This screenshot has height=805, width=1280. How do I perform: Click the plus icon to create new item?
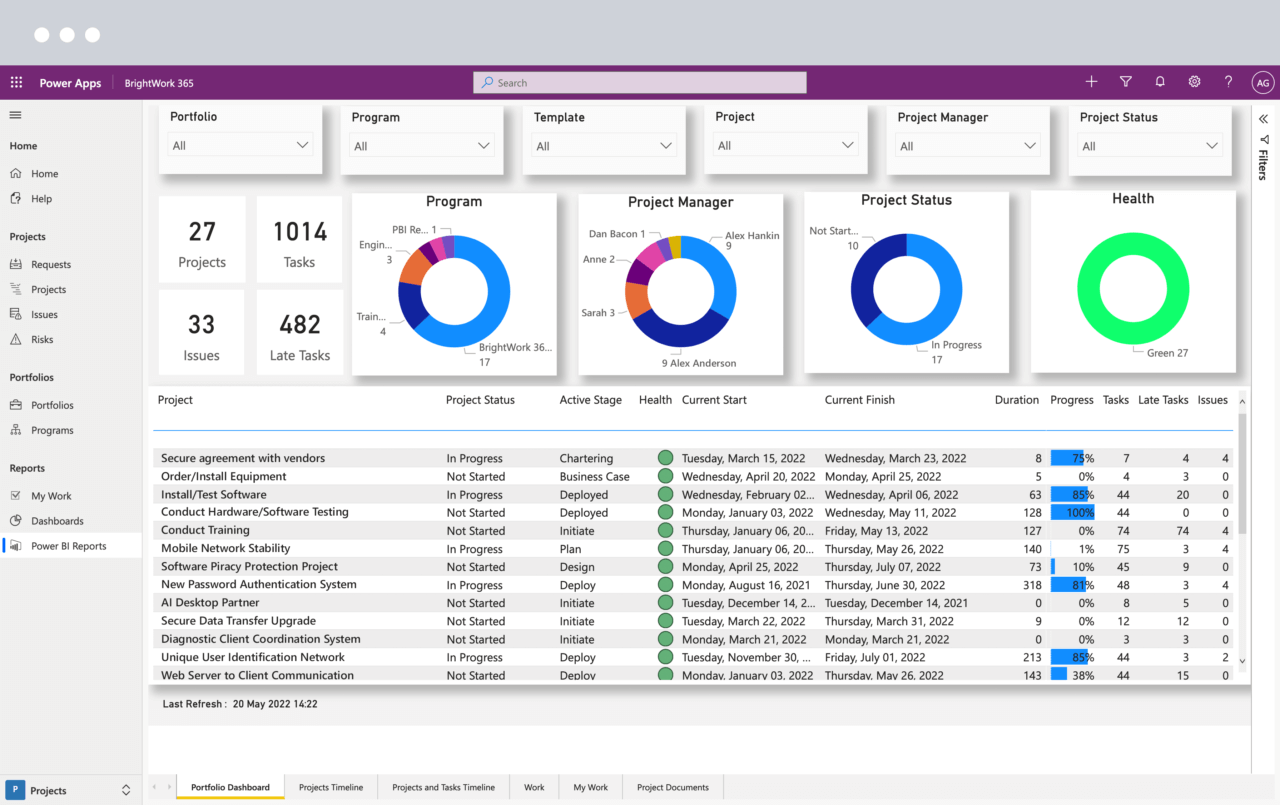tap(1091, 82)
